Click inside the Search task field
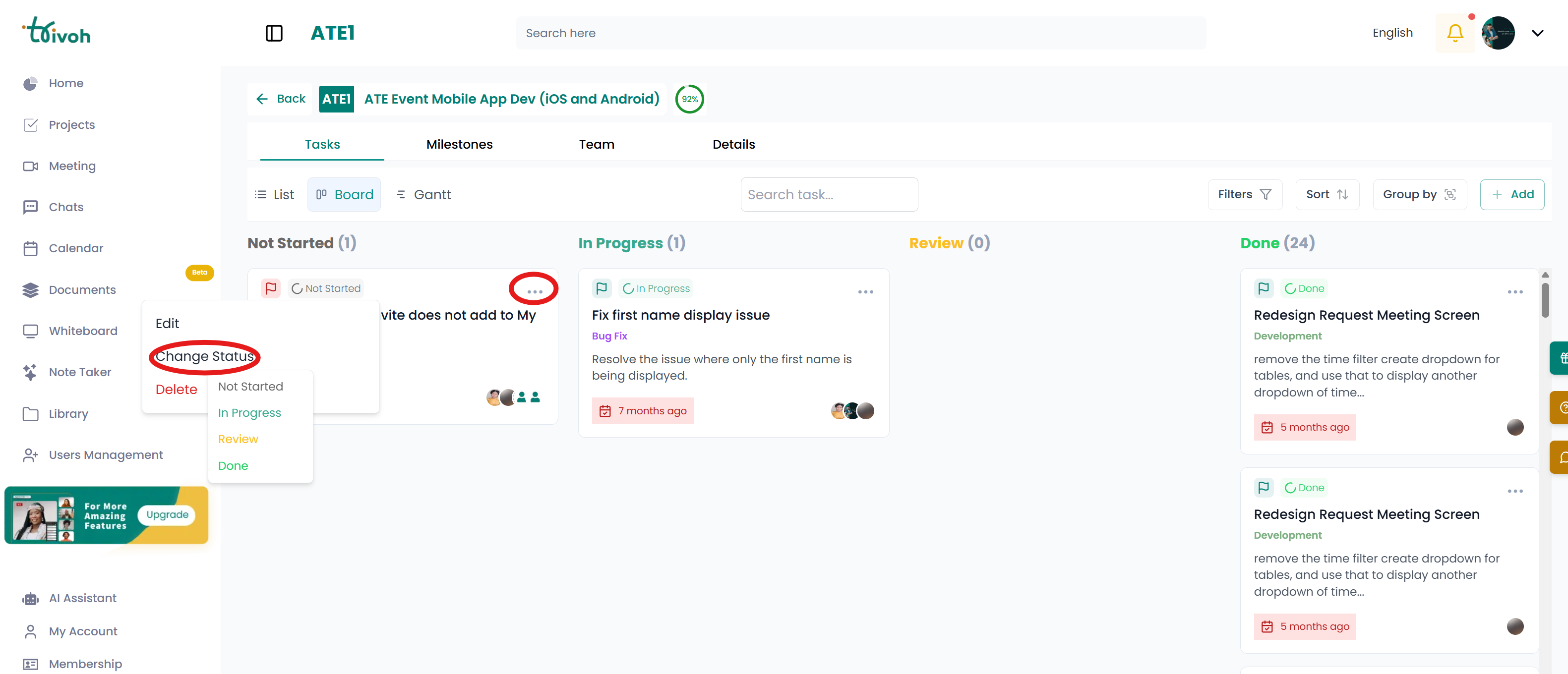This screenshot has width=1568, height=674. [829, 194]
